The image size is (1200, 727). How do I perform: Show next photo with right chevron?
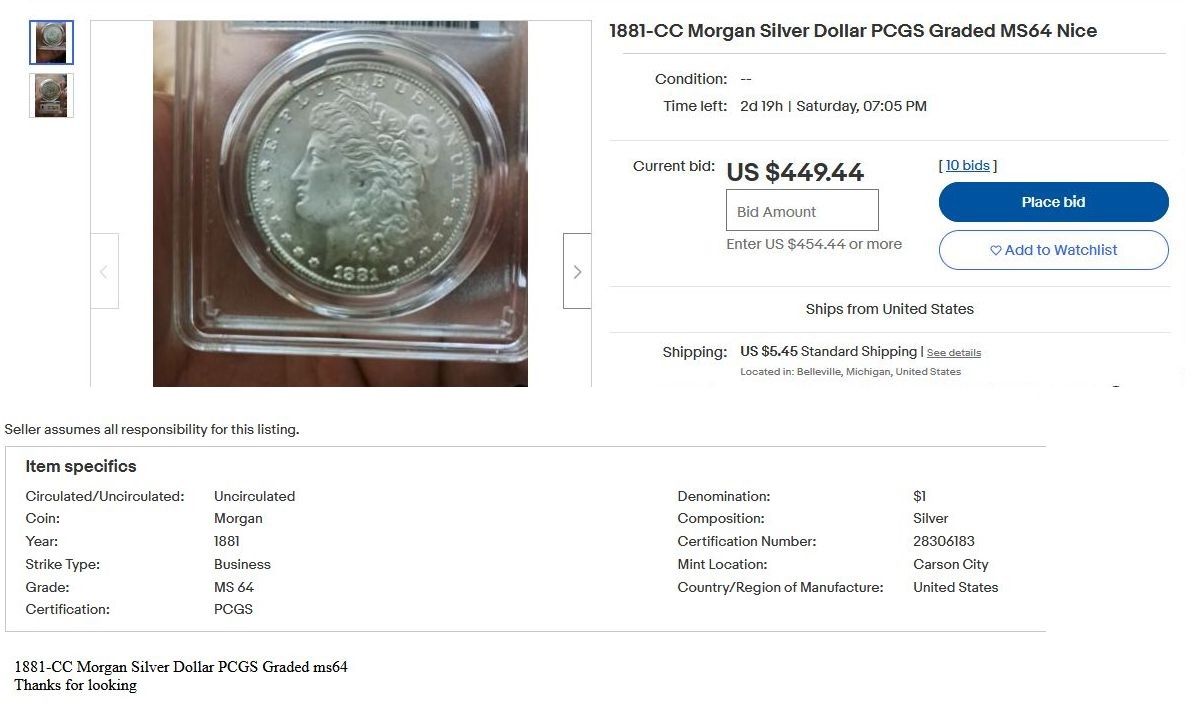pos(577,271)
